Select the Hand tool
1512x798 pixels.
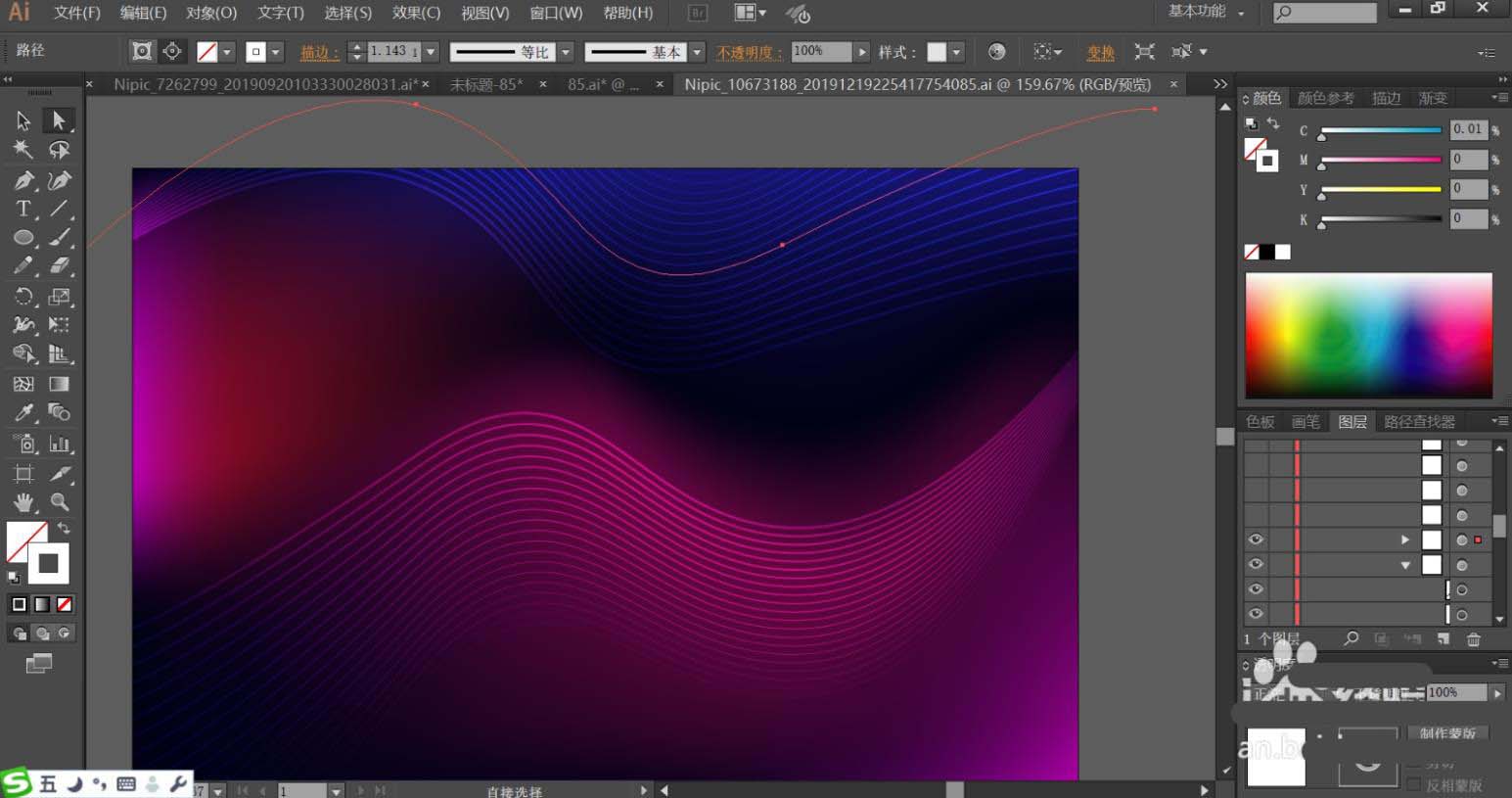pos(23,502)
